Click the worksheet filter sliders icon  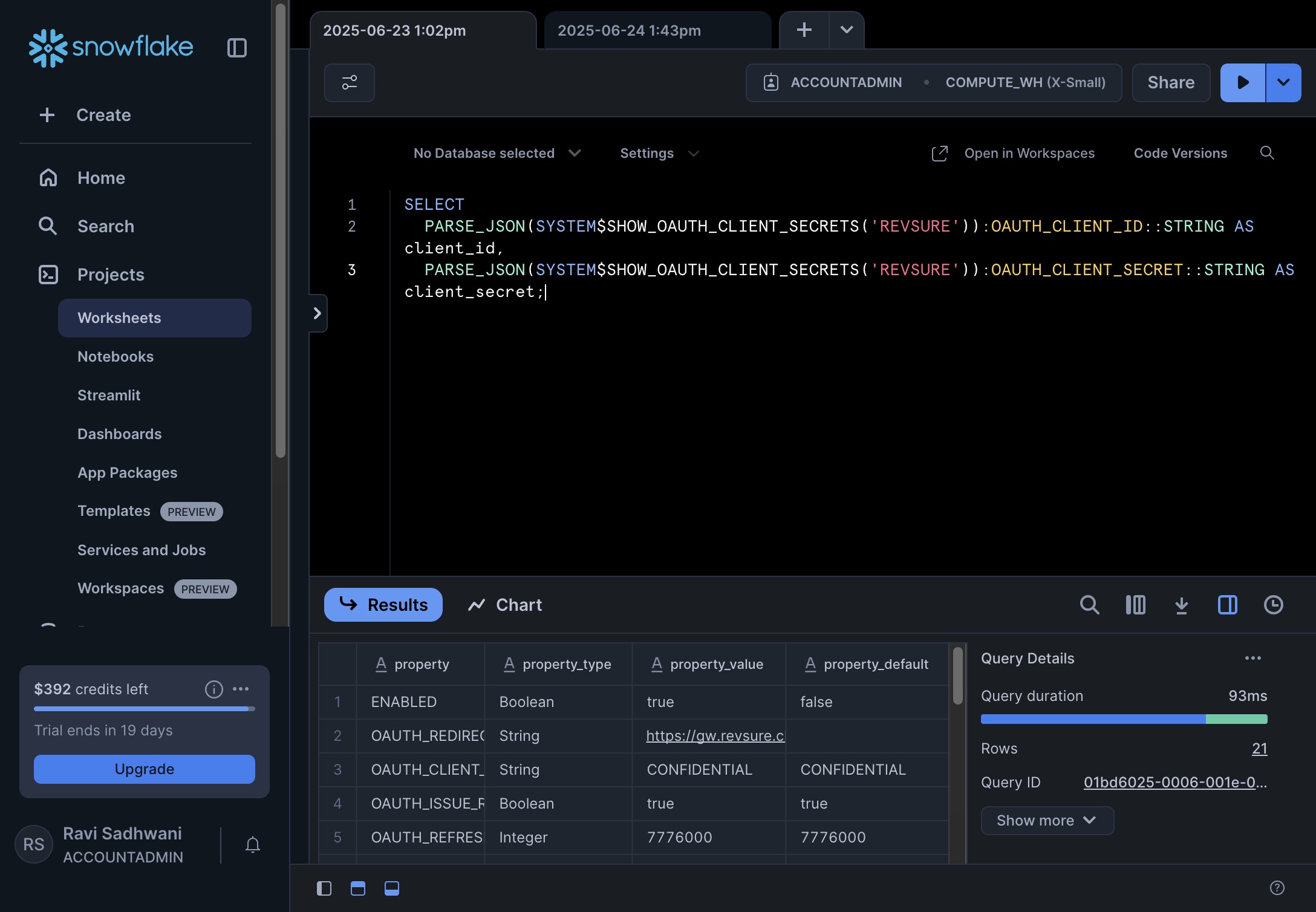pyautogui.click(x=350, y=82)
